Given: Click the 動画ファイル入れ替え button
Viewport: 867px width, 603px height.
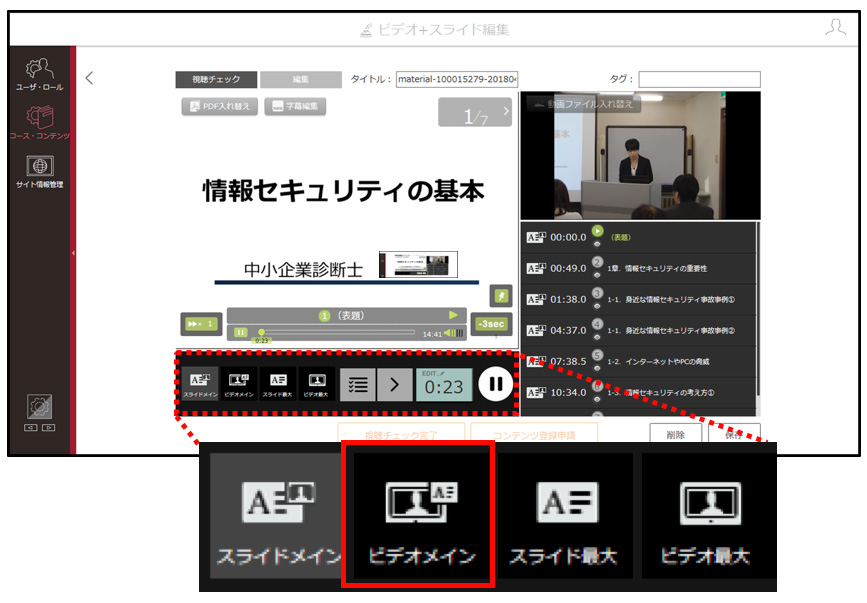Looking at the screenshot, I should (584, 104).
